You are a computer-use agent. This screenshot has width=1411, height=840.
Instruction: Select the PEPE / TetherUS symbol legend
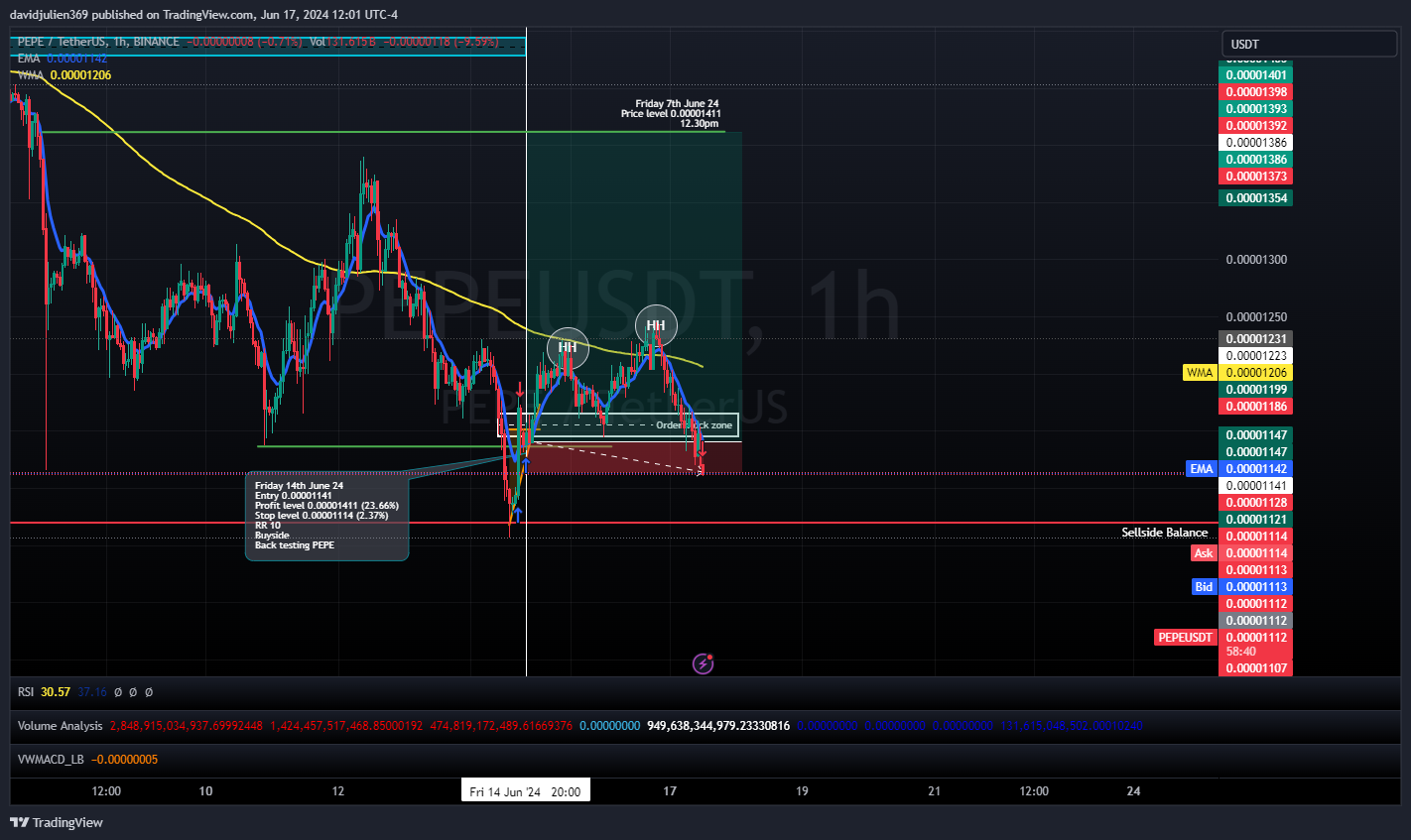pyautogui.click(x=98, y=43)
